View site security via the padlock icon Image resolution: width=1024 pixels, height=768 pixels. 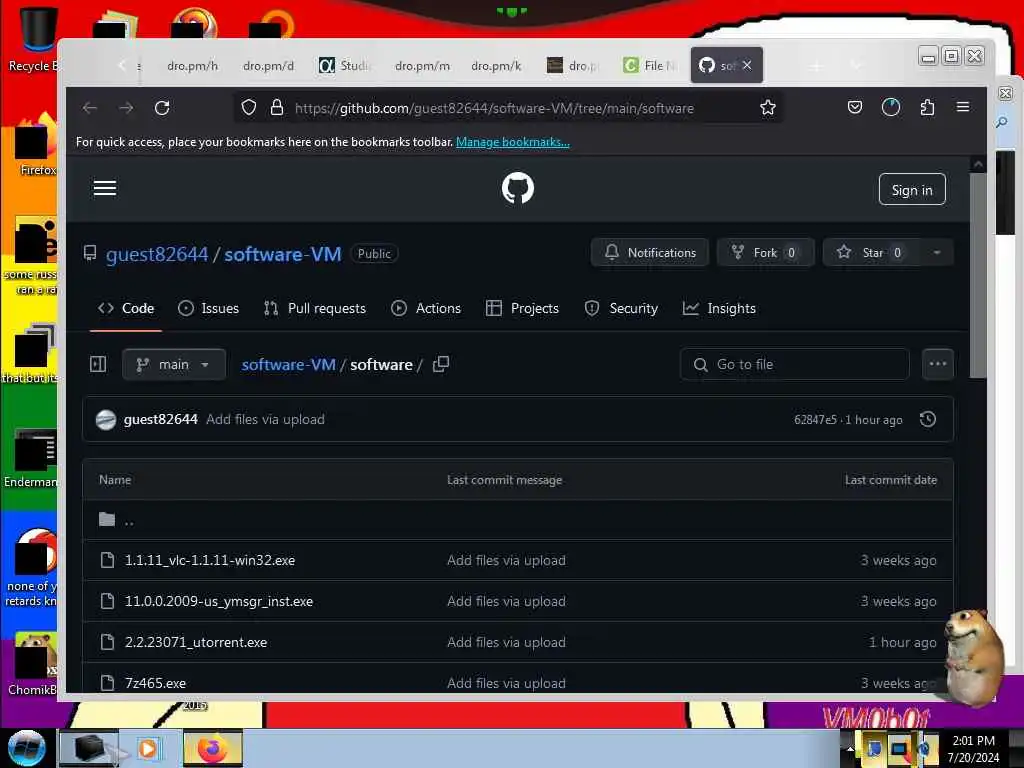(x=277, y=108)
